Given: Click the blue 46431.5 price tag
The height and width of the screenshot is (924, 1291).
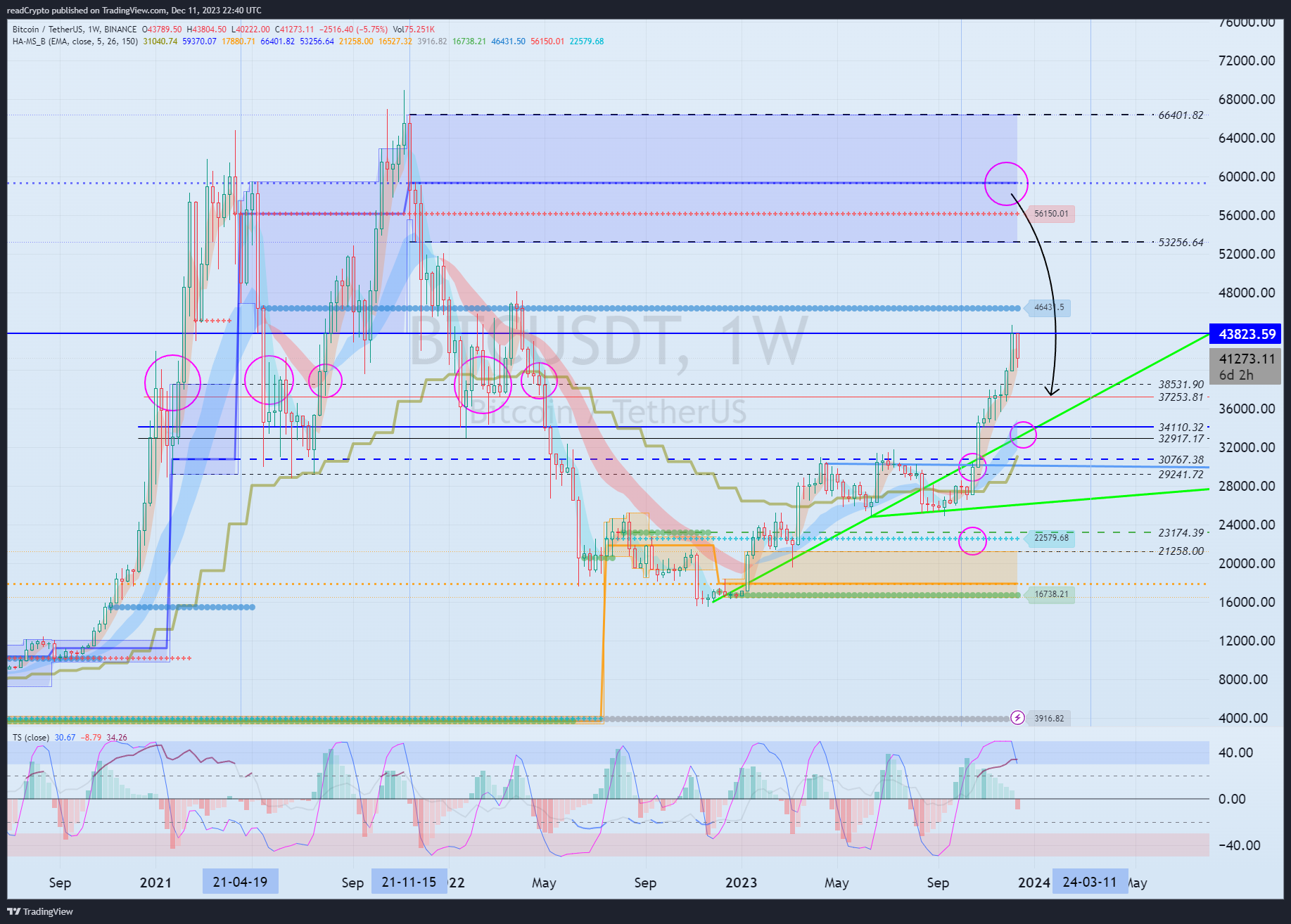Looking at the screenshot, I should 1048,307.
